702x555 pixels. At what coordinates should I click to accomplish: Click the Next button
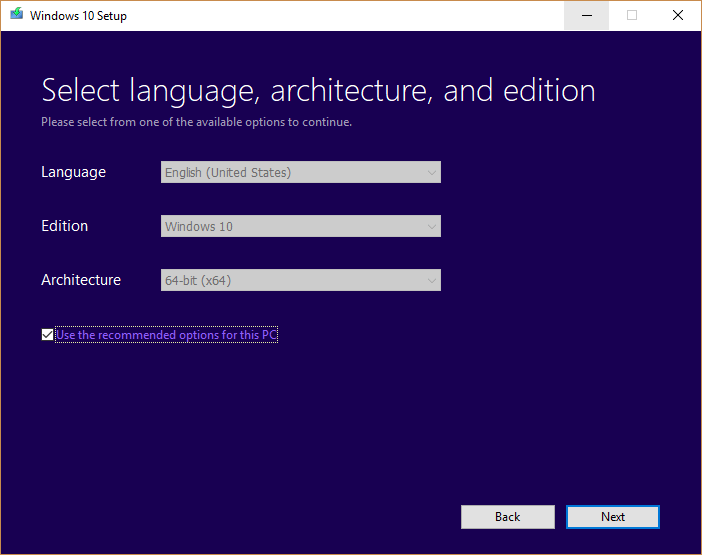tap(612, 517)
